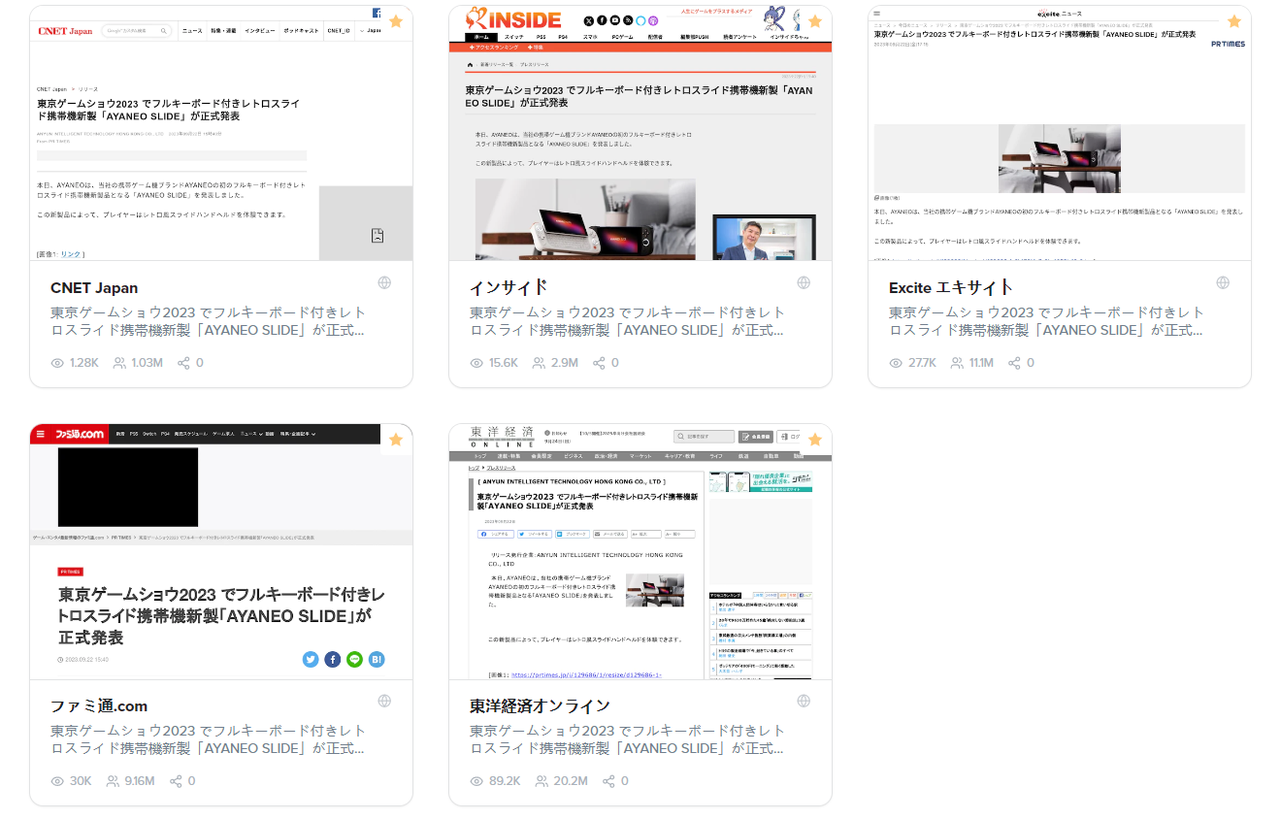Click the share icon on the Excite エキサイト card

(x=1014, y=363)
